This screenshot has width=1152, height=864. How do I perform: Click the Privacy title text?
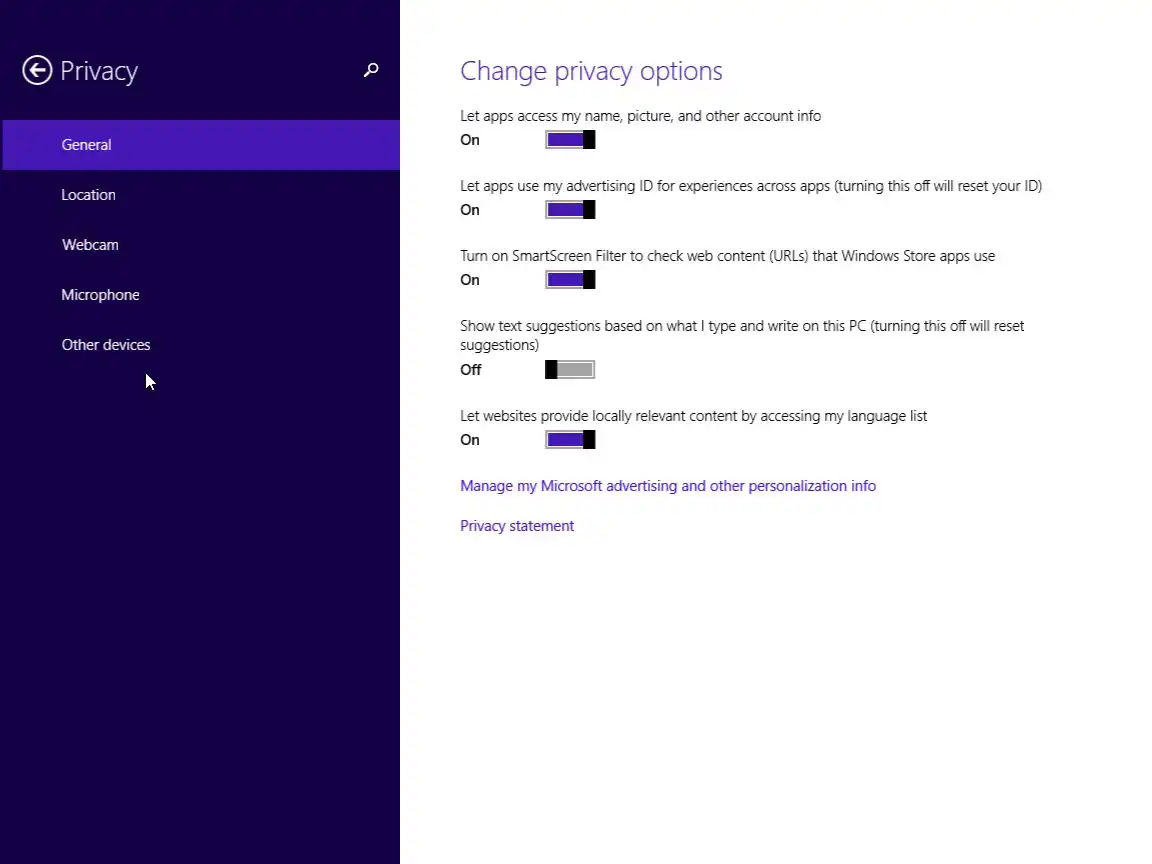99,71
